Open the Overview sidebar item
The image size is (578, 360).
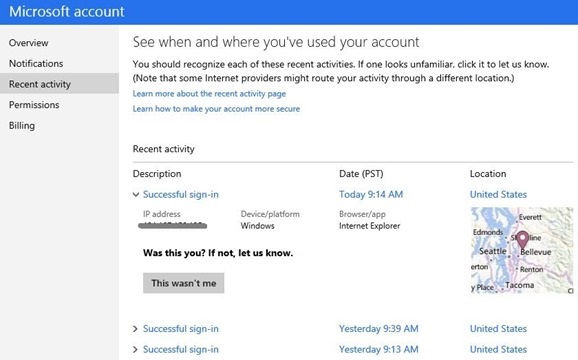pyautogui.click(x=28, y=43)
